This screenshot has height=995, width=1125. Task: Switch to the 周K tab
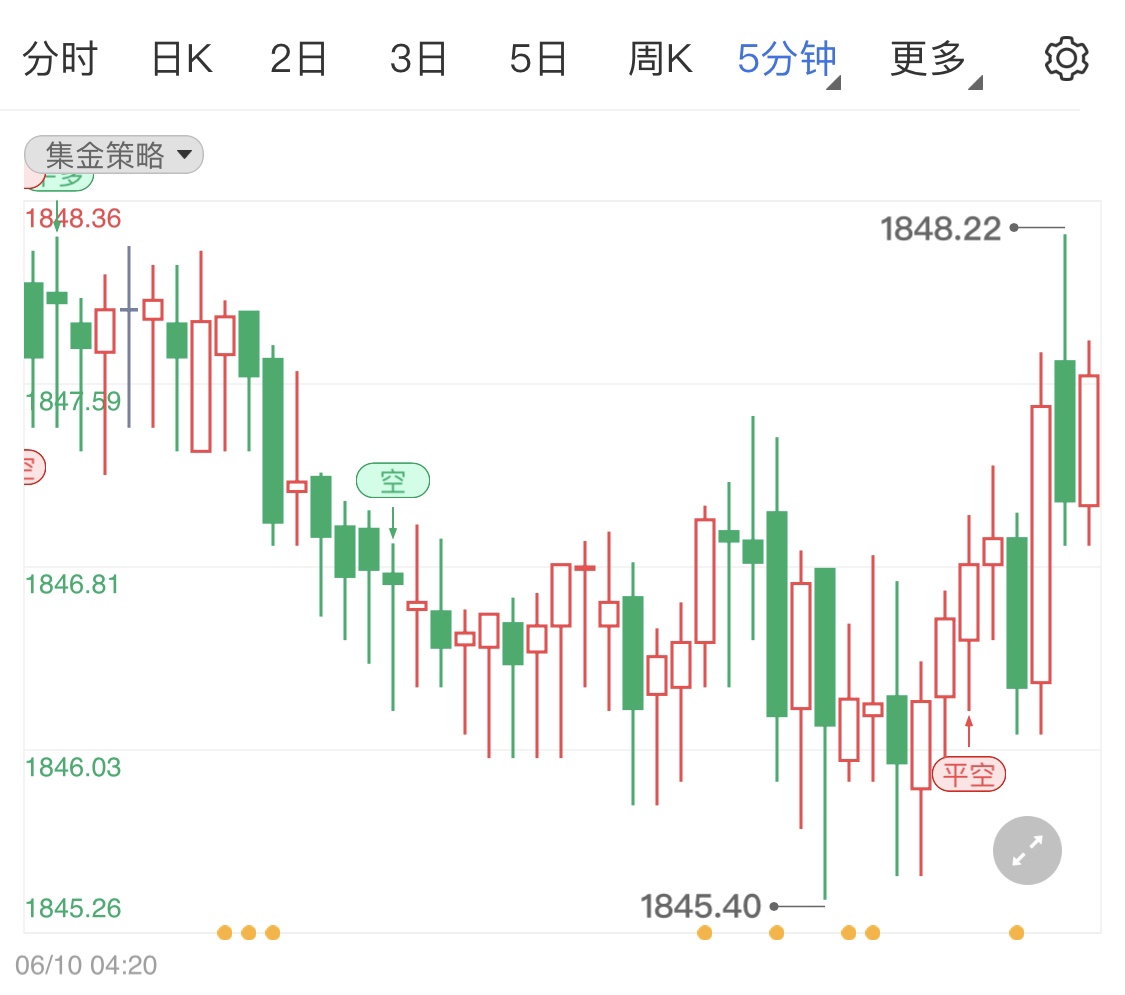[660, 59]
